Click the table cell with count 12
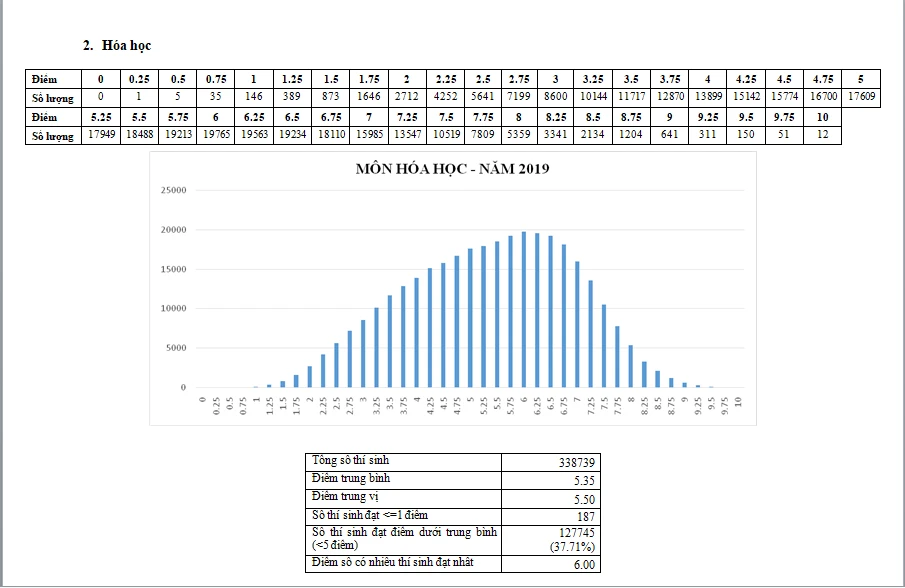 coord(821,135)
